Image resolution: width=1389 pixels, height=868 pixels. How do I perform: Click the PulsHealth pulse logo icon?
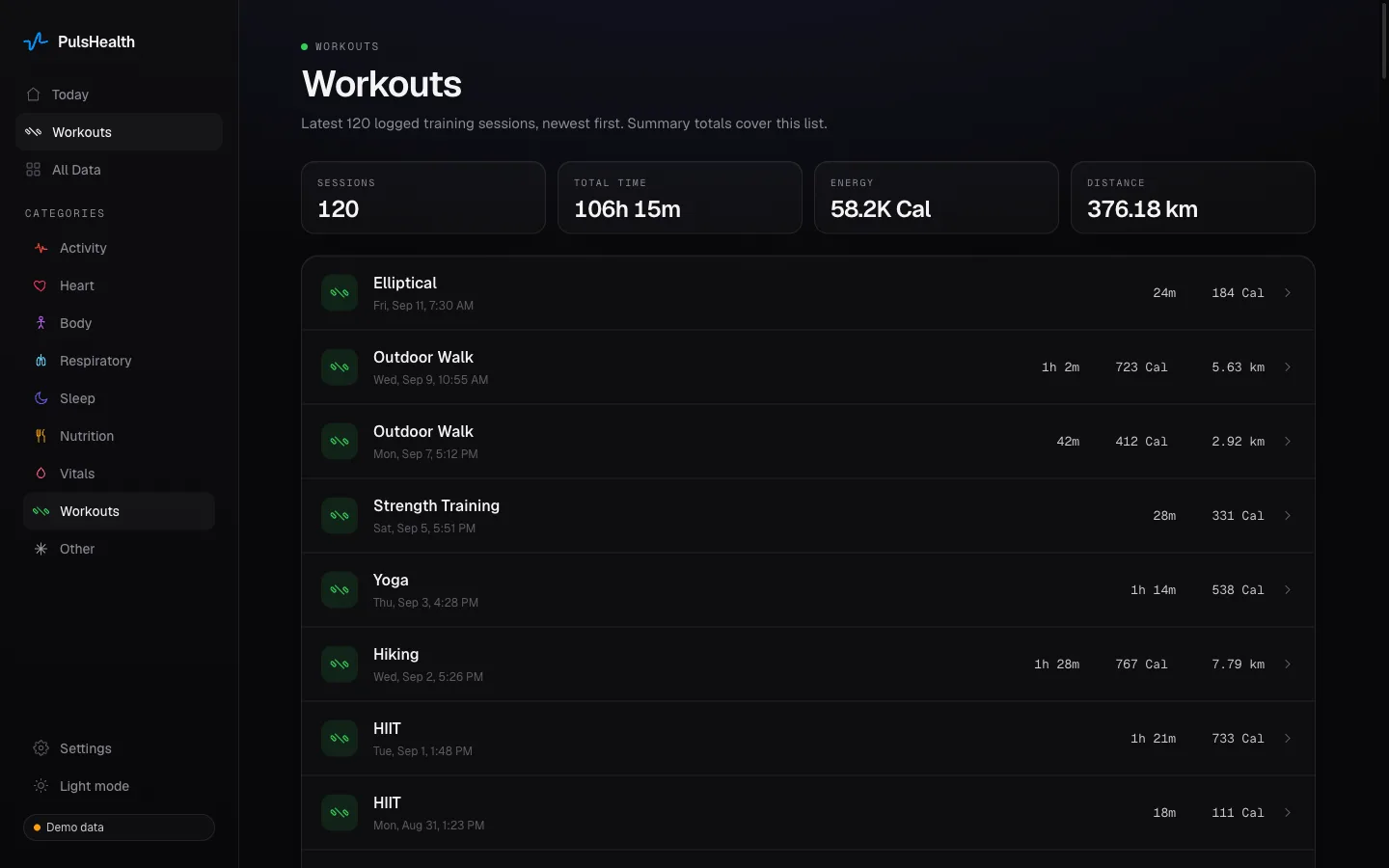(36, 41)
